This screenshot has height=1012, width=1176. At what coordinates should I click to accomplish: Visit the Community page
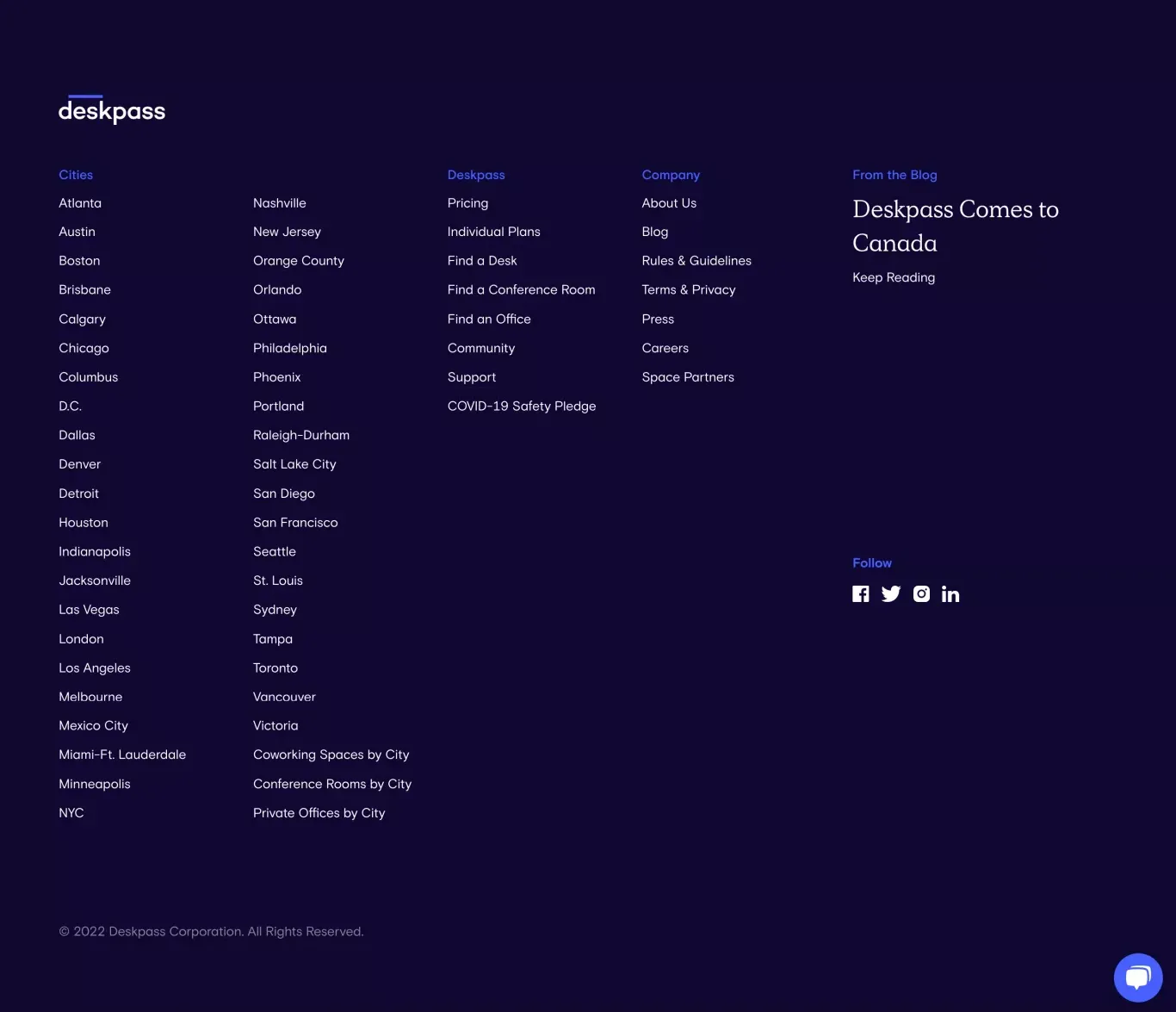[x=481, y=348]
